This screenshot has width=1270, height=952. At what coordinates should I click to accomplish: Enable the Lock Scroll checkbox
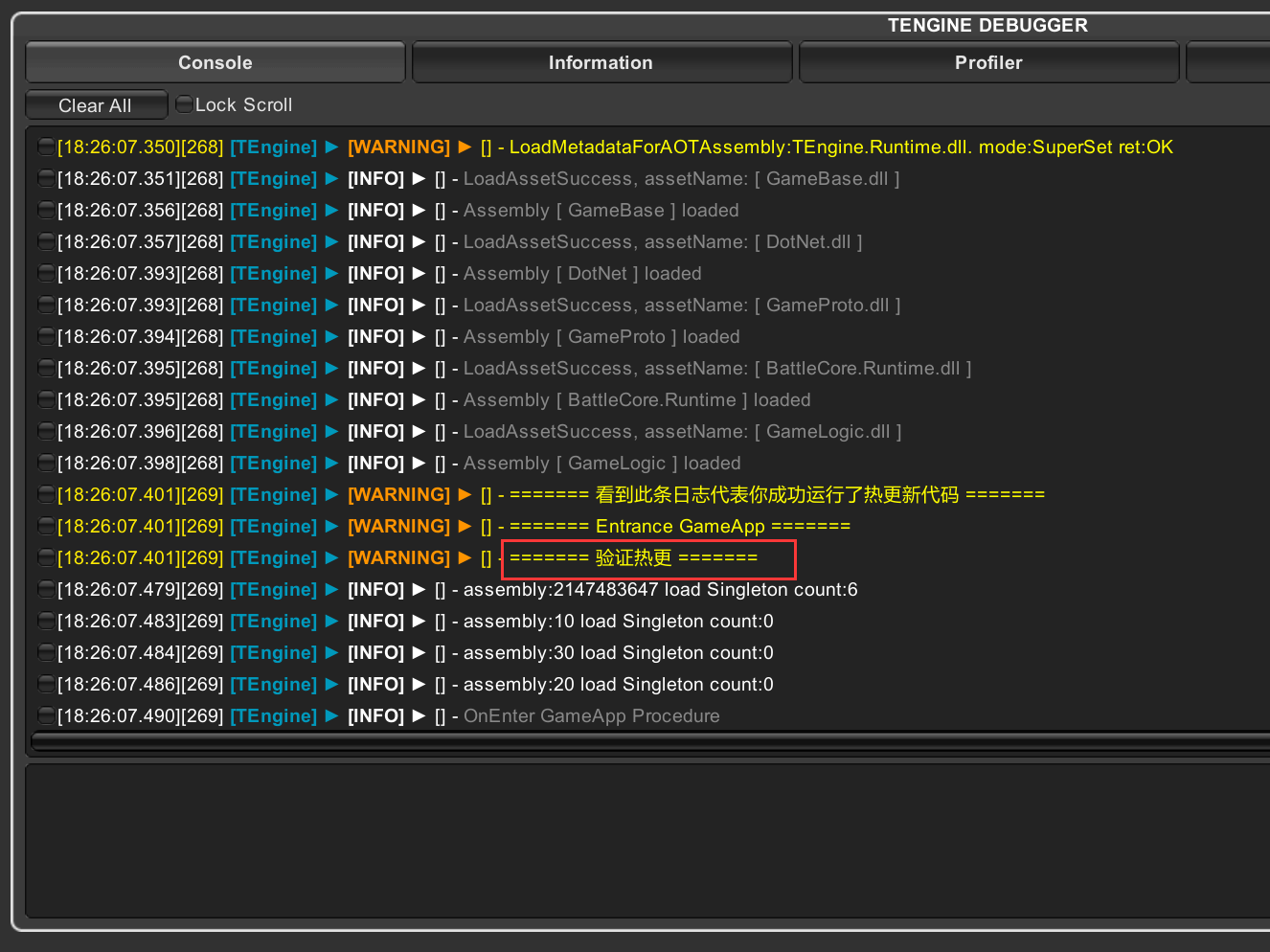point(185,104)
